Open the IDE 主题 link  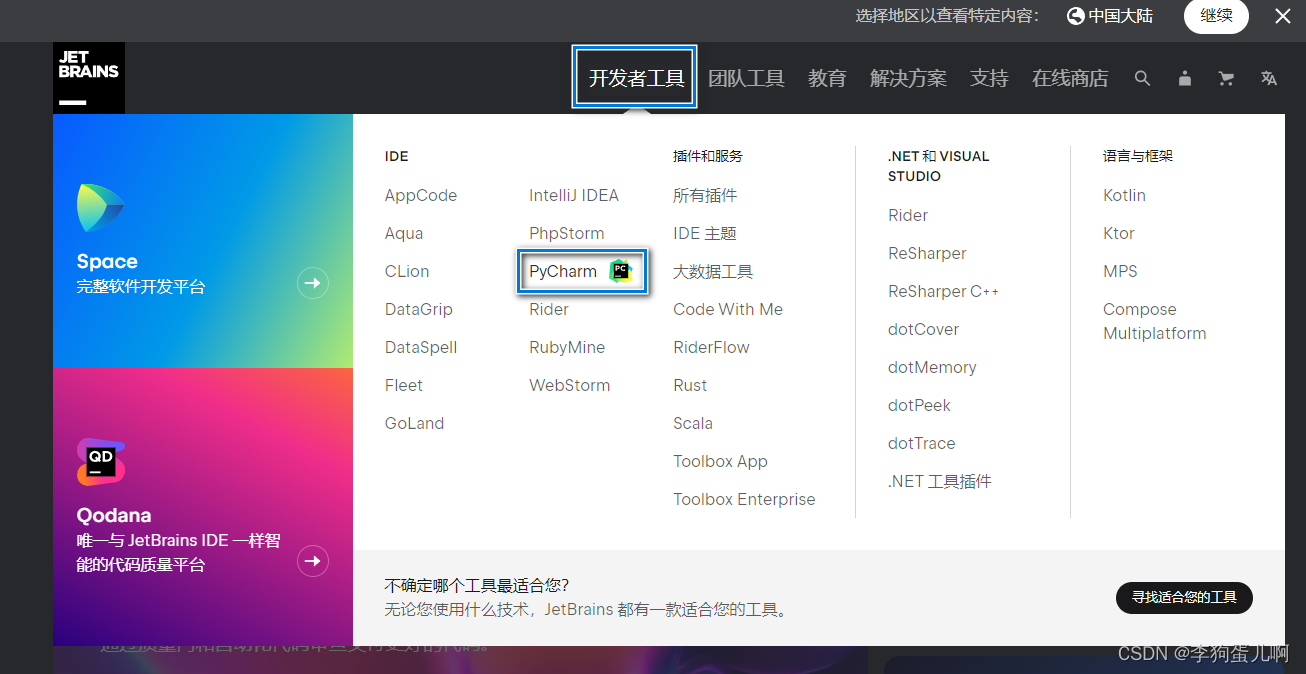[x=705, y=233]
